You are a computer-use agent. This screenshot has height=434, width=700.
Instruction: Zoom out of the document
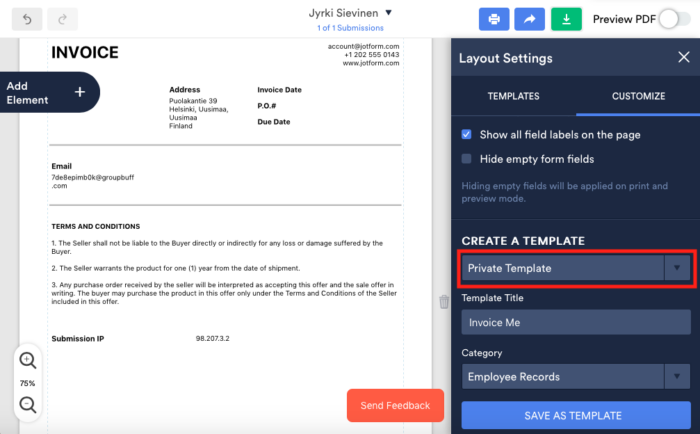point(28,405)
